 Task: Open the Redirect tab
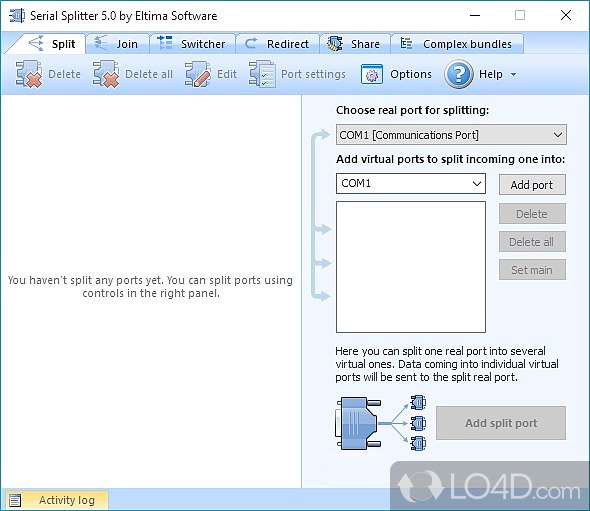[278, 44]
